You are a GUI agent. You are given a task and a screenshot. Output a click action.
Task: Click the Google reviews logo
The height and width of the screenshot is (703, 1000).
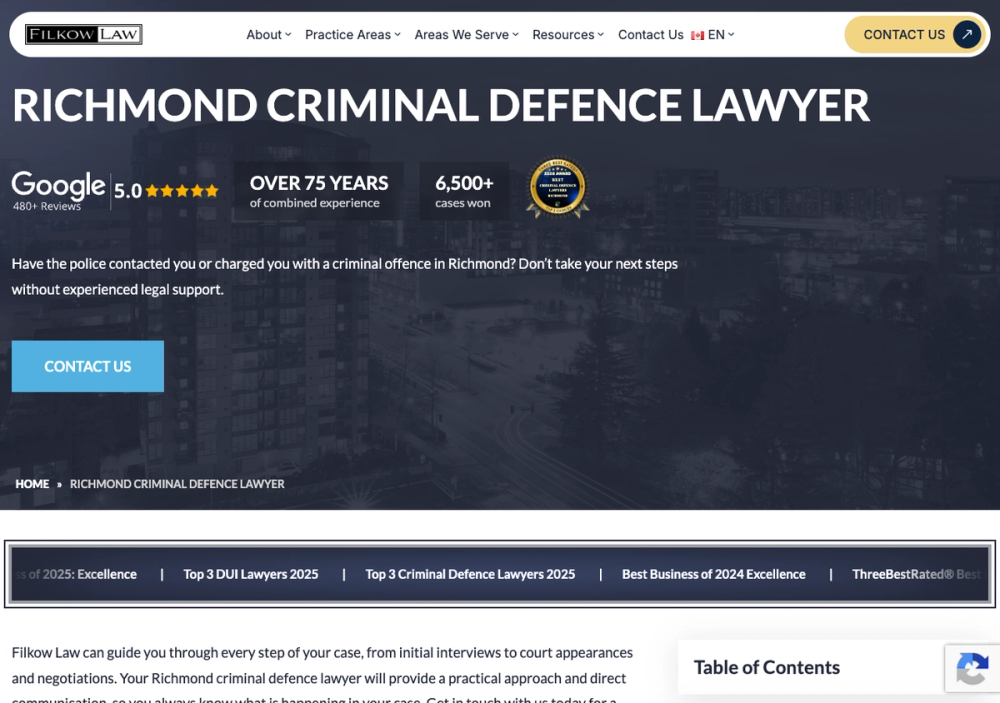click(58, 184)
